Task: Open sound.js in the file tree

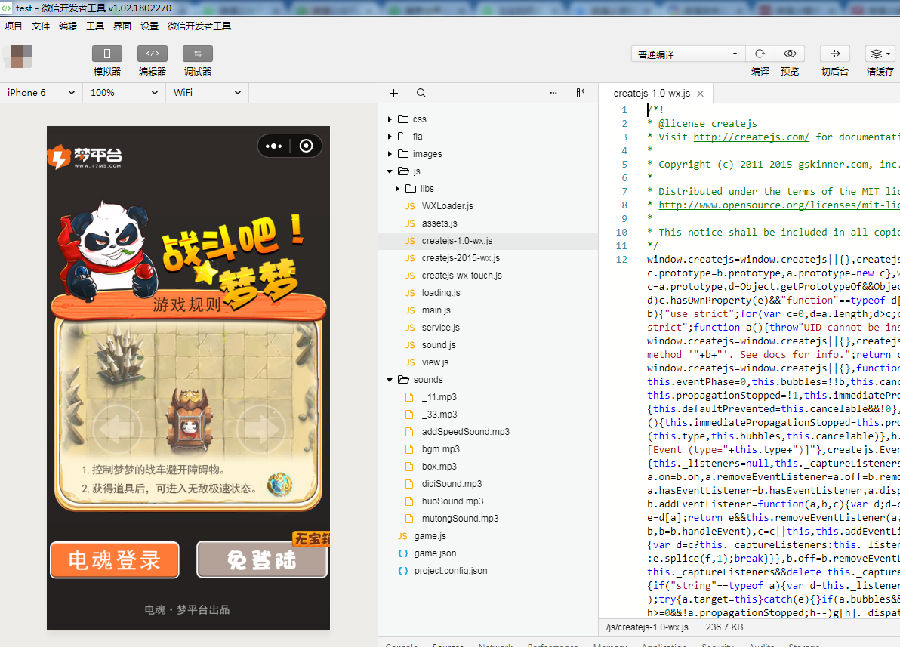Action: 439,344
